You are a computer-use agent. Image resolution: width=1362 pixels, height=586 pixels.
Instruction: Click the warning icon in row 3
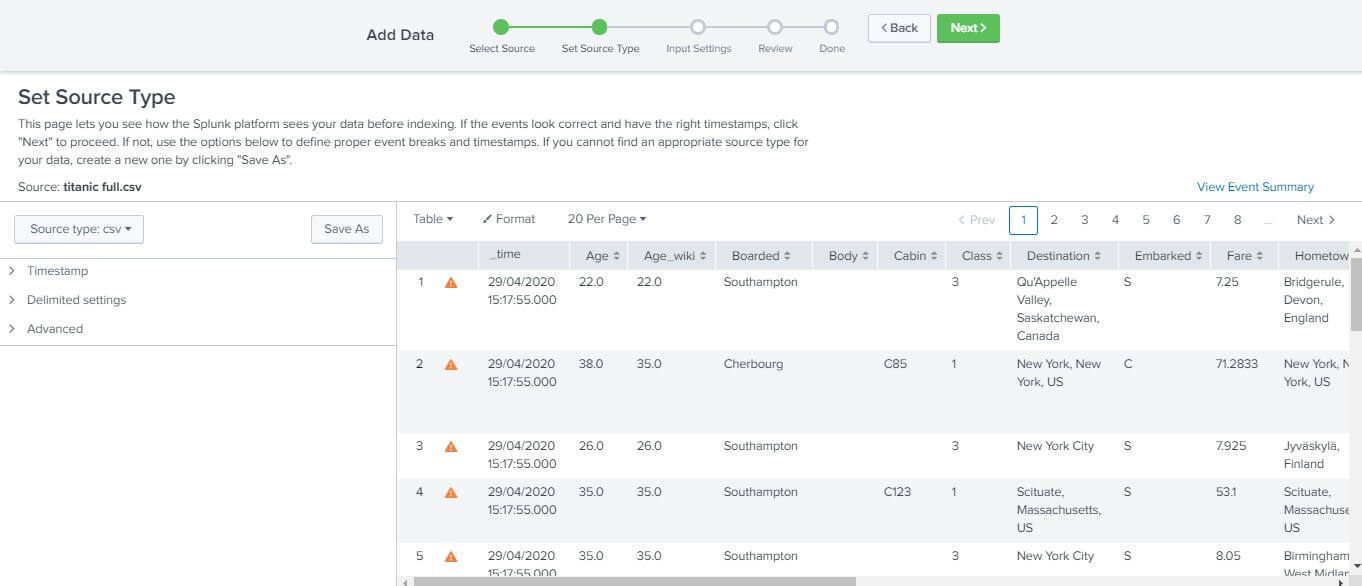(451, 447)
